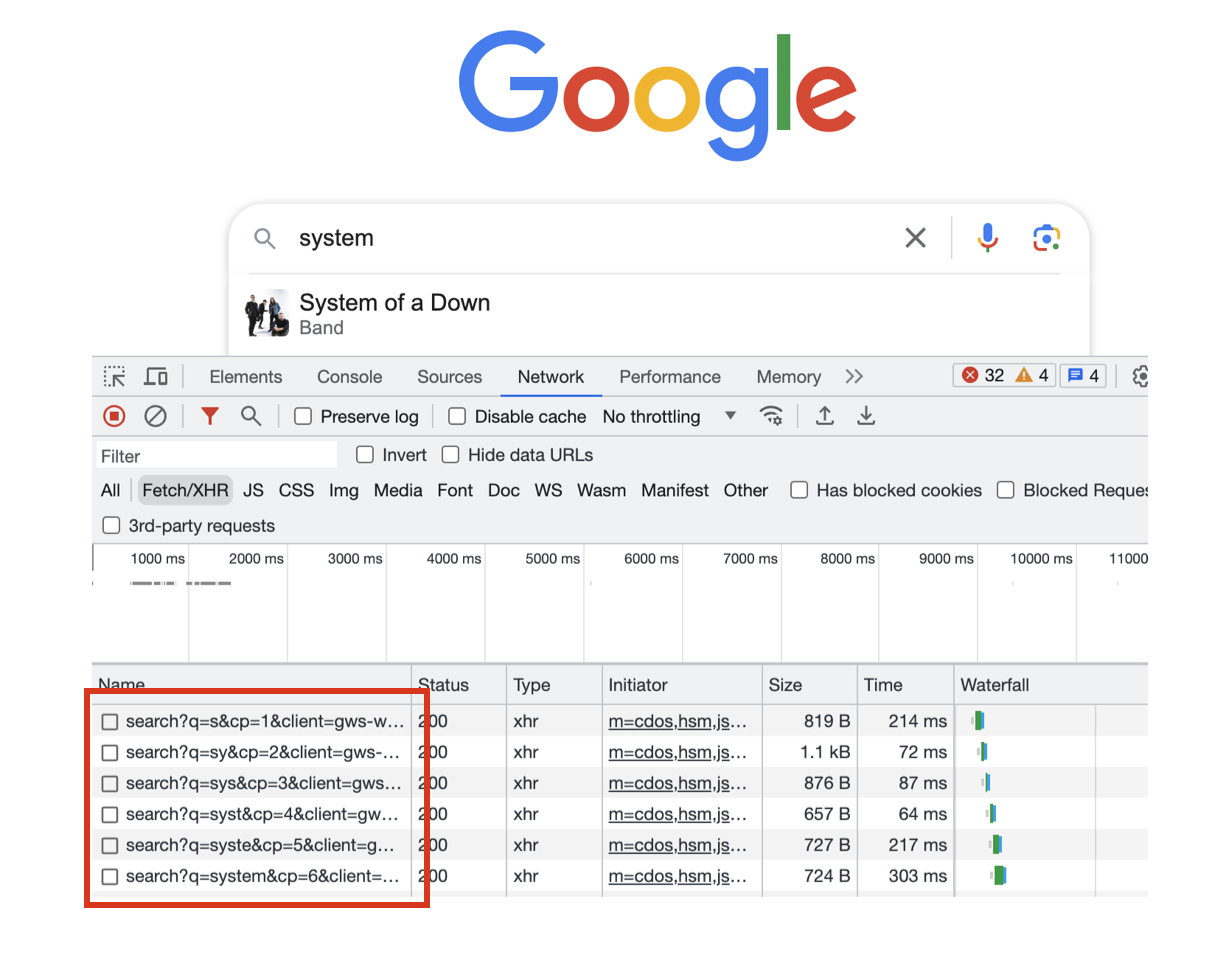This screenshot has width=1222, height=966.
Task: Open the Console tab
Action: point(350,377)
